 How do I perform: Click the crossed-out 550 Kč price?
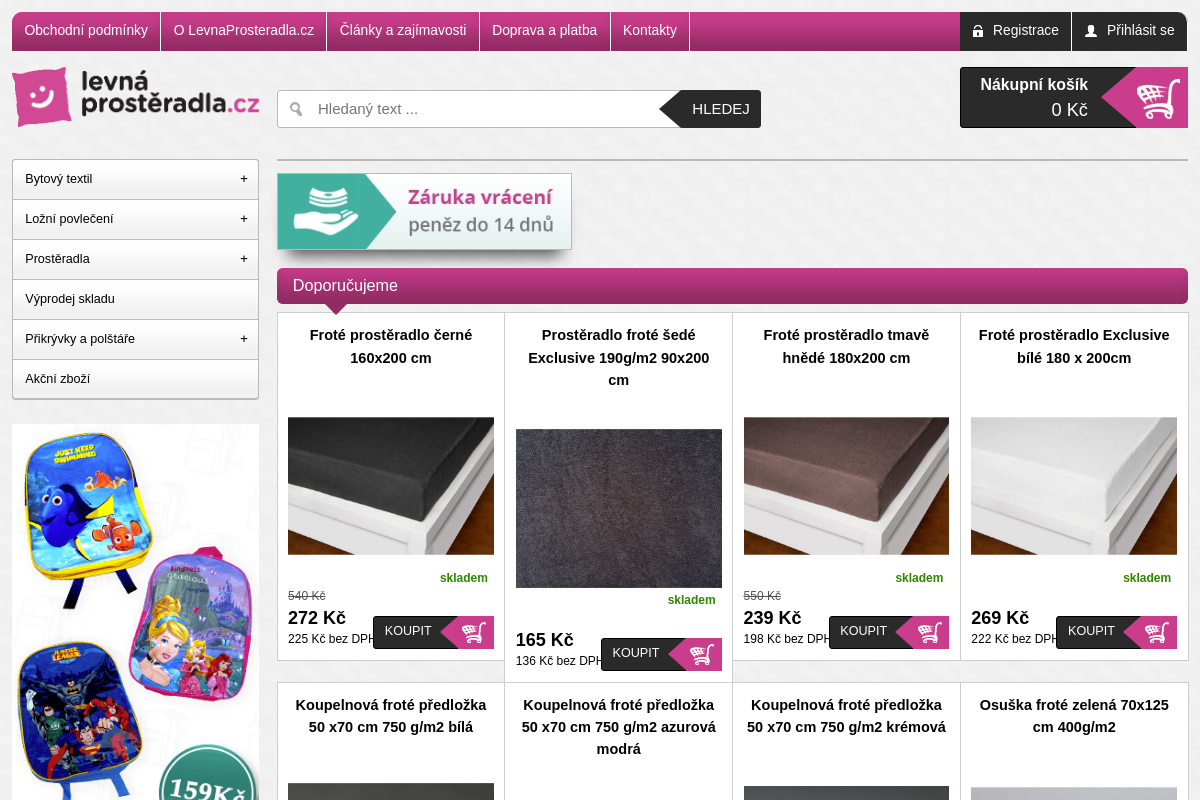pyautogui.click(x=762, y=596)
